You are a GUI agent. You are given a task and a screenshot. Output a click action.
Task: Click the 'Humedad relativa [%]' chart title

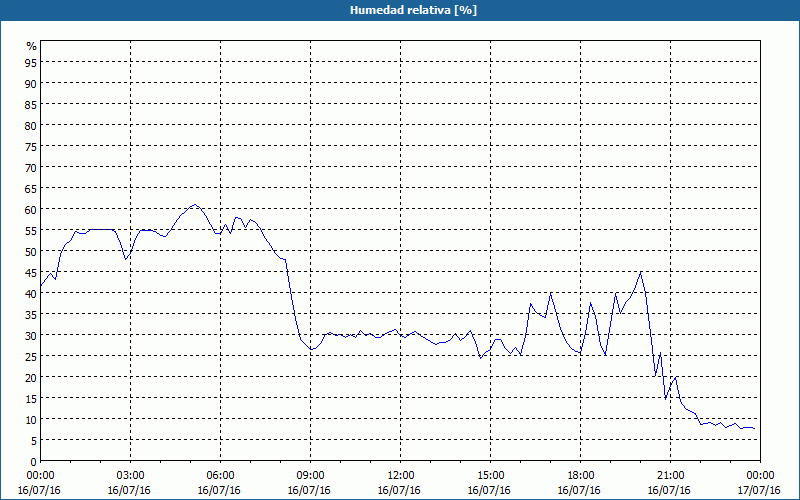click(413, 10)
